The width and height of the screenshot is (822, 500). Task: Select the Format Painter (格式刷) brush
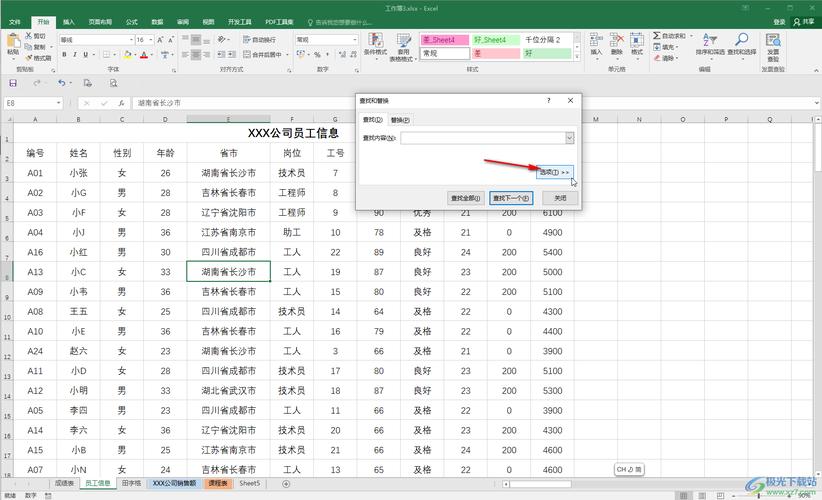[x=28, y=58]
